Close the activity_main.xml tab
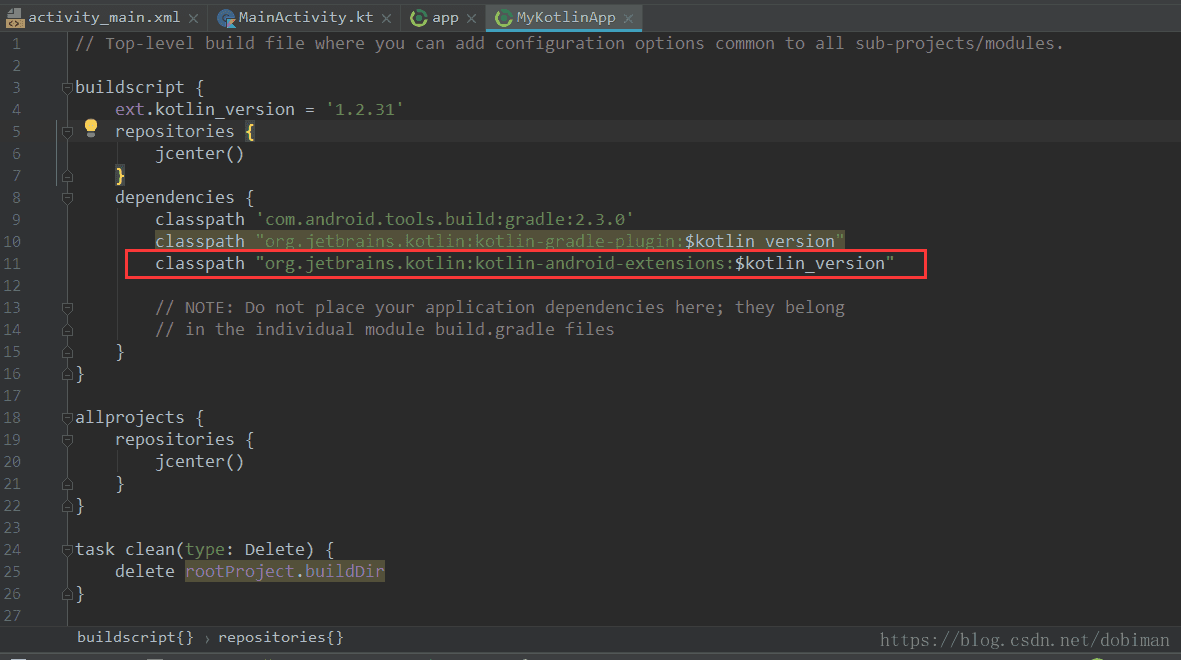Image resolution: width=1181 pixels, height=660 pixels. pyautogui.click(x=194, y=17)
